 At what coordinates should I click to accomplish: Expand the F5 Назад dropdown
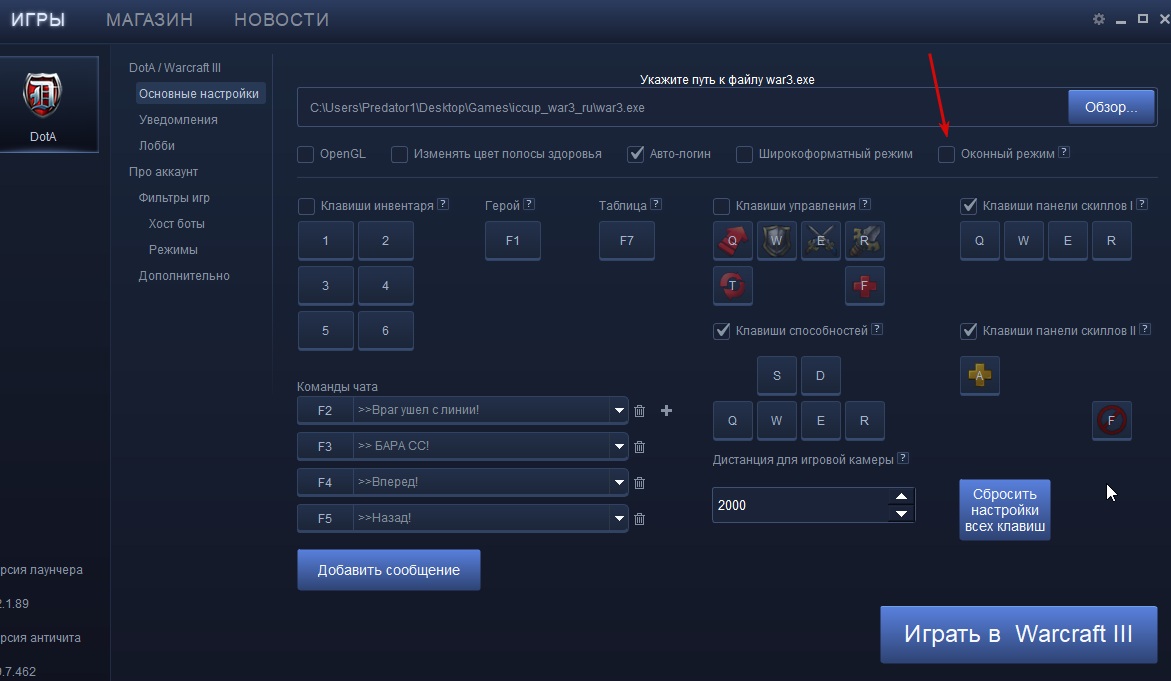tap(619, 518)
